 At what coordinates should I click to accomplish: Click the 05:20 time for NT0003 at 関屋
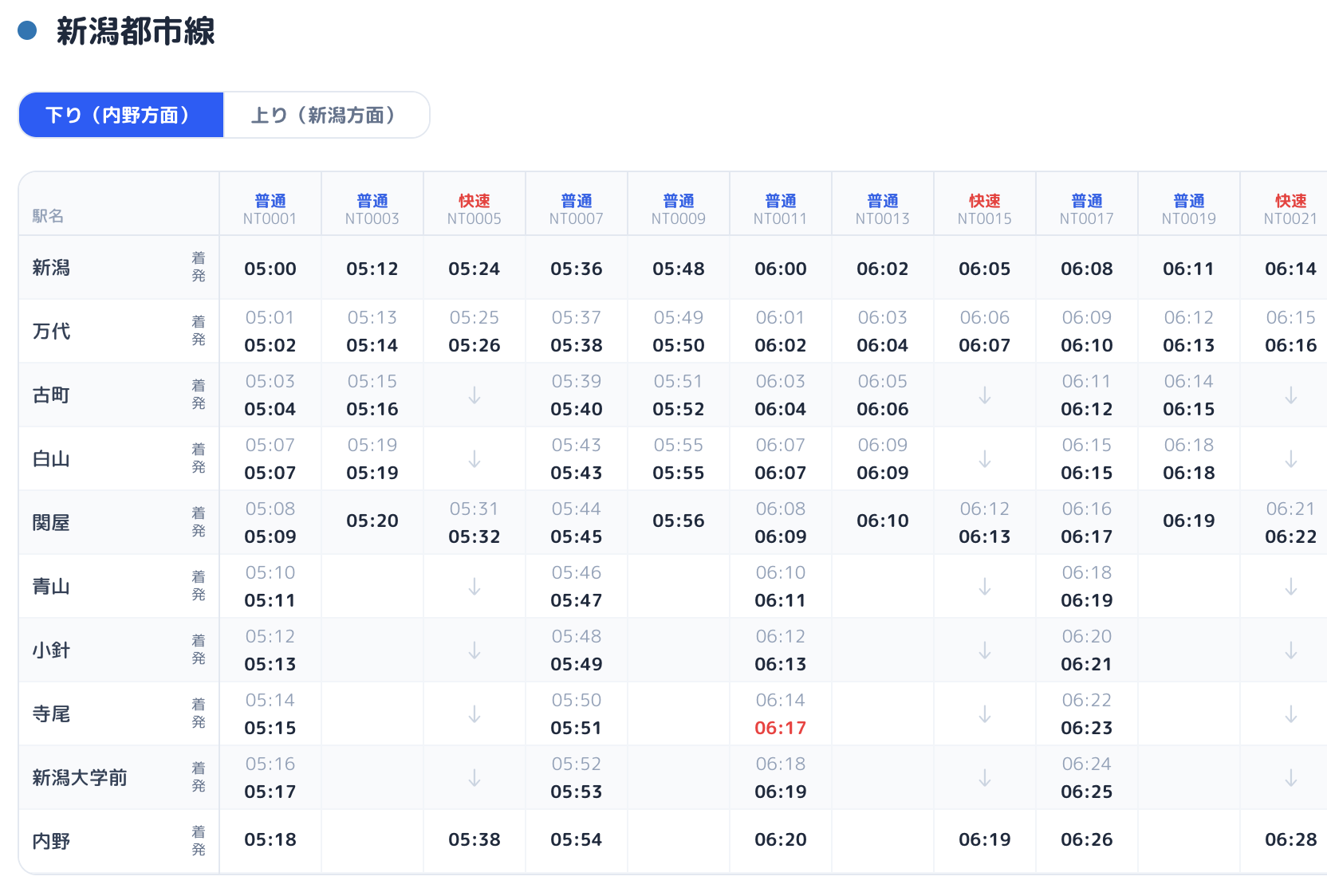pos(372,521)
